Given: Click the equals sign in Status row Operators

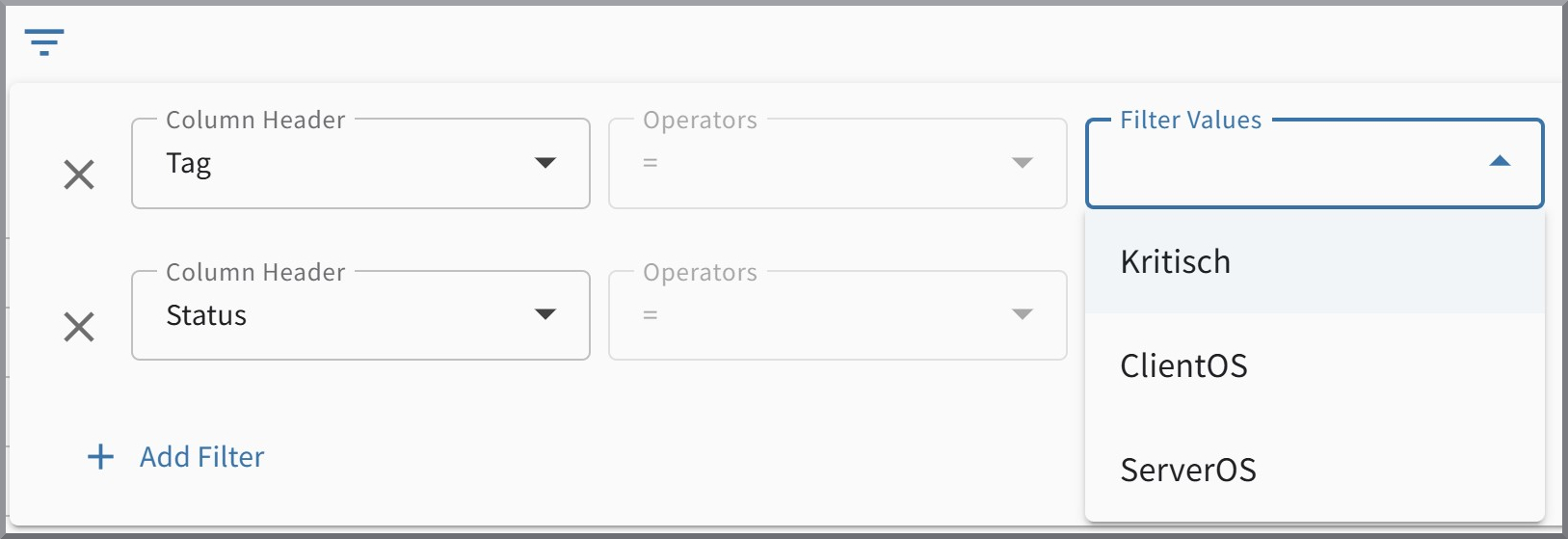Looking at the screenshot, I should point(651,315).
